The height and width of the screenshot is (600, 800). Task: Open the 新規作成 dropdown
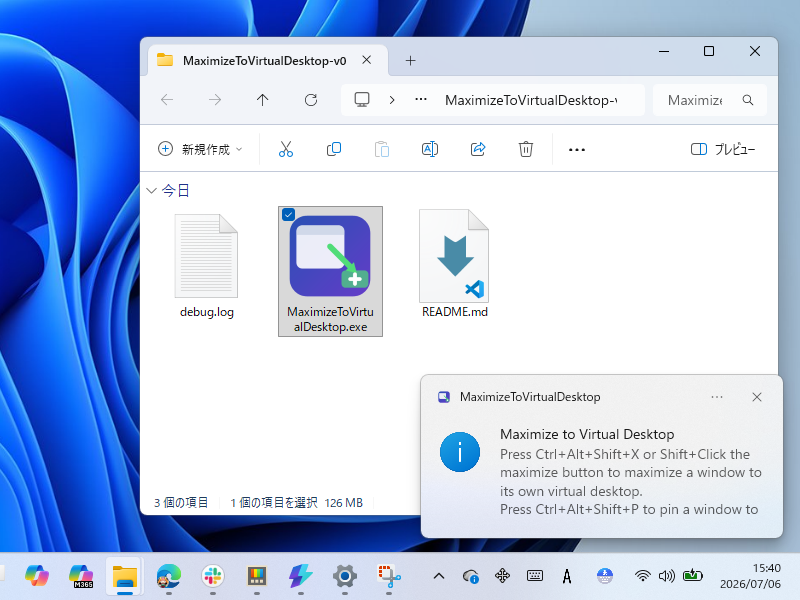point(200,149)
